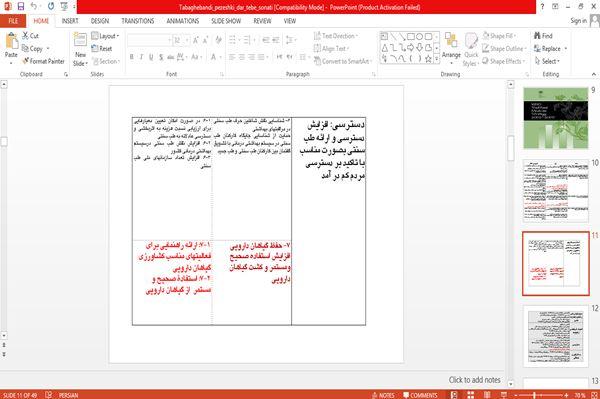
Task: Click the Paste clipboard icon
Action: [11, 41]
